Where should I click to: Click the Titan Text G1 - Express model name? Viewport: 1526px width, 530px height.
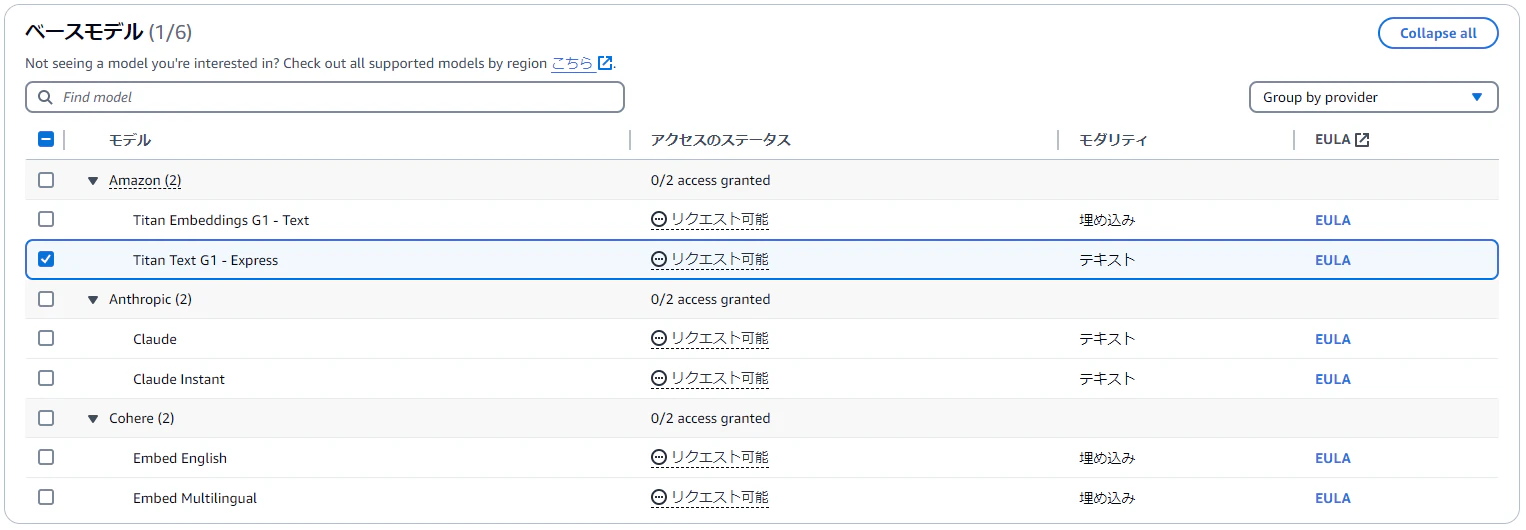click(205, 260)
